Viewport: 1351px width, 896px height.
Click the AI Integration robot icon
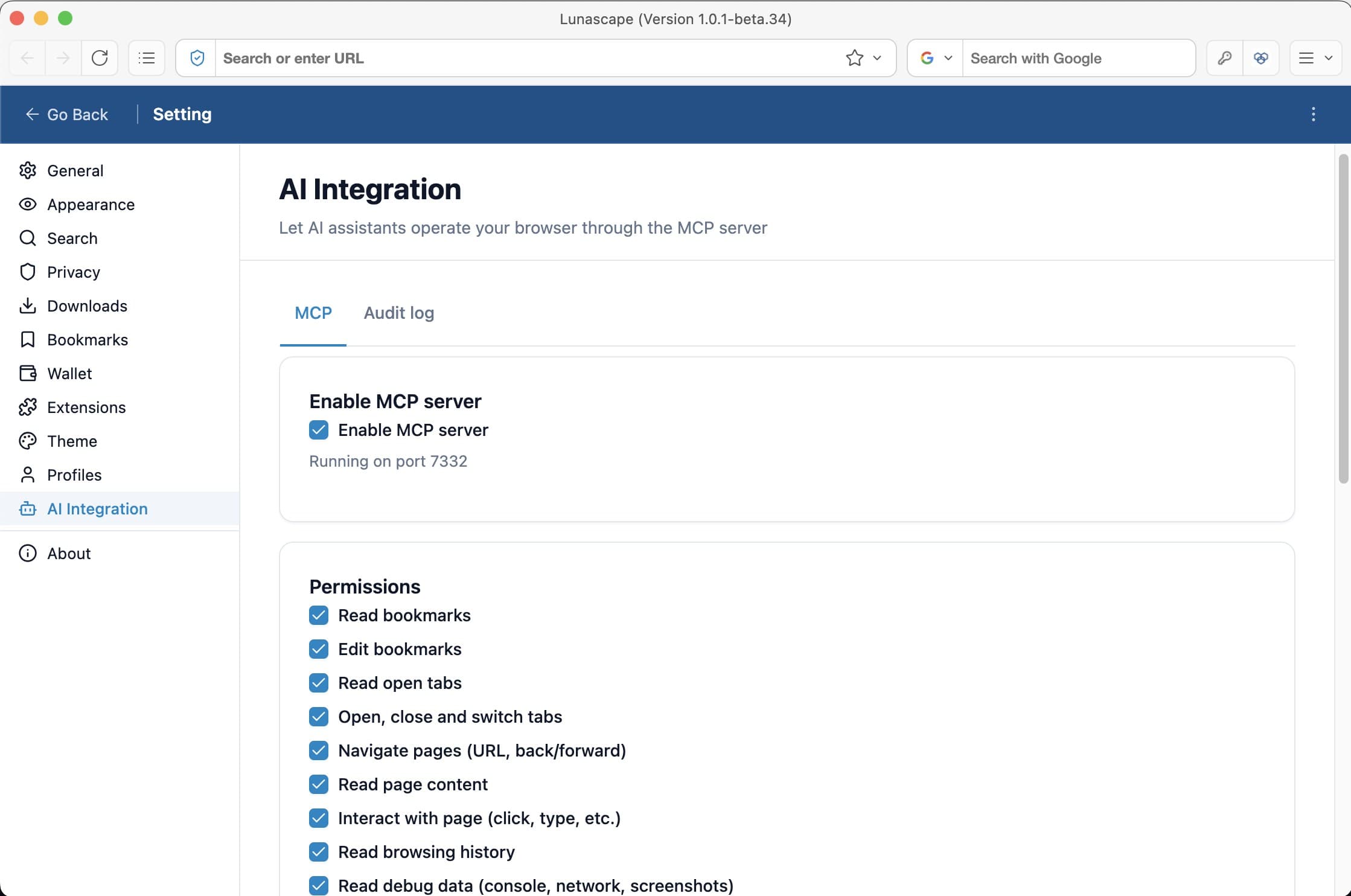(28, 509)
